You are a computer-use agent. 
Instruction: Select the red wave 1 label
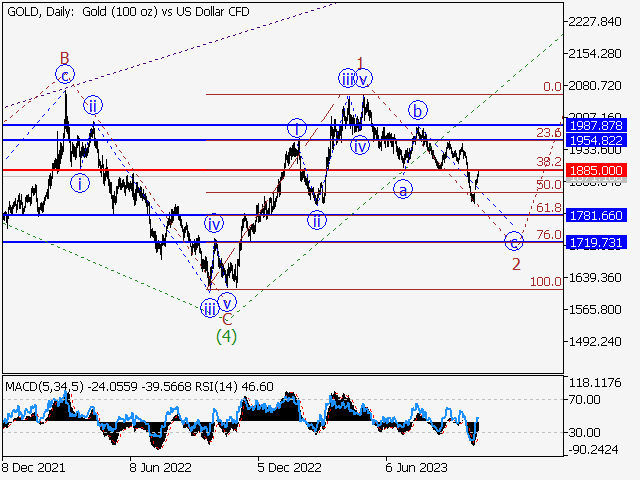pos(360,61)
